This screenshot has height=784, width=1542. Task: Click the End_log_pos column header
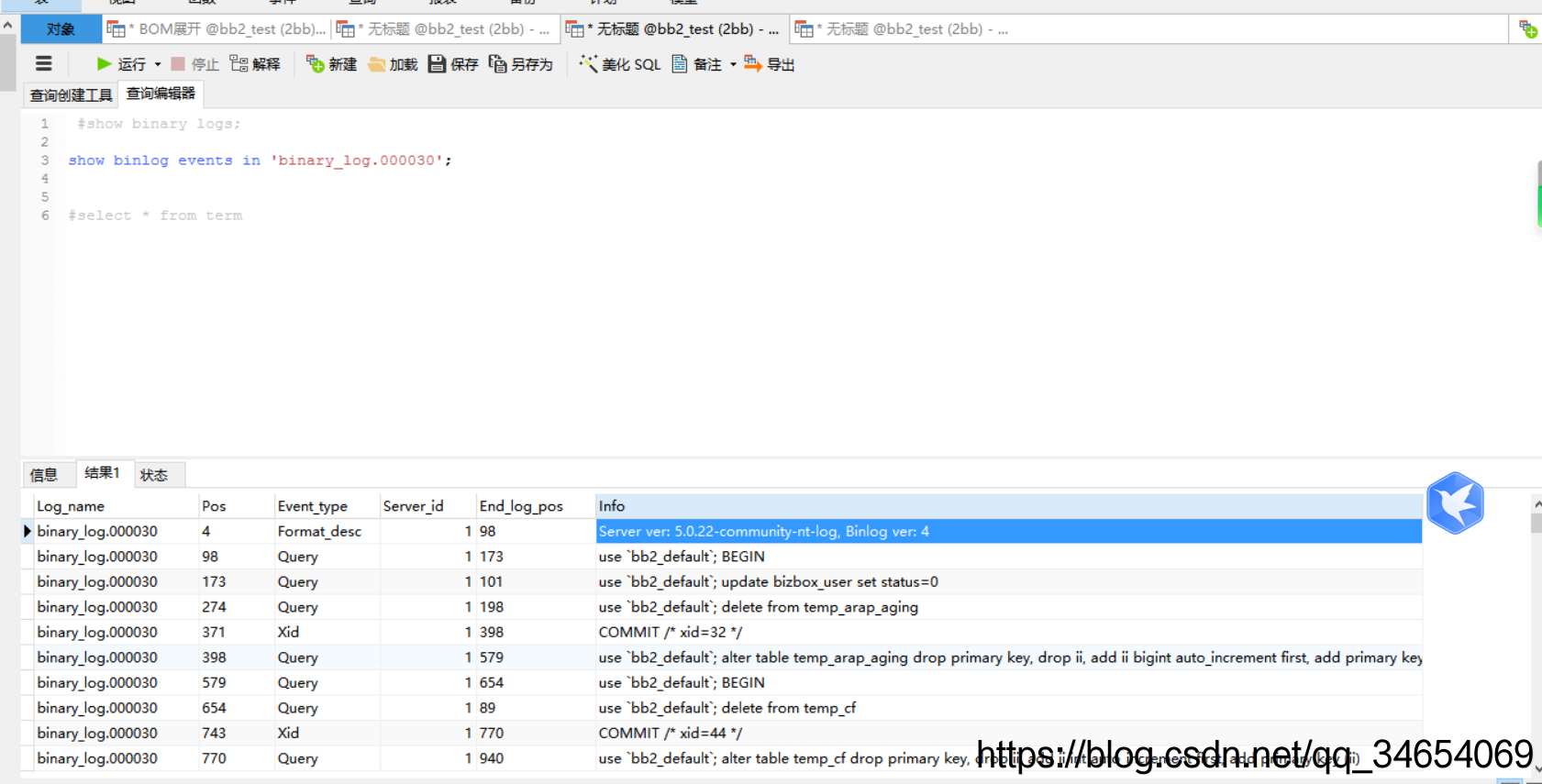tap(536, 506)
